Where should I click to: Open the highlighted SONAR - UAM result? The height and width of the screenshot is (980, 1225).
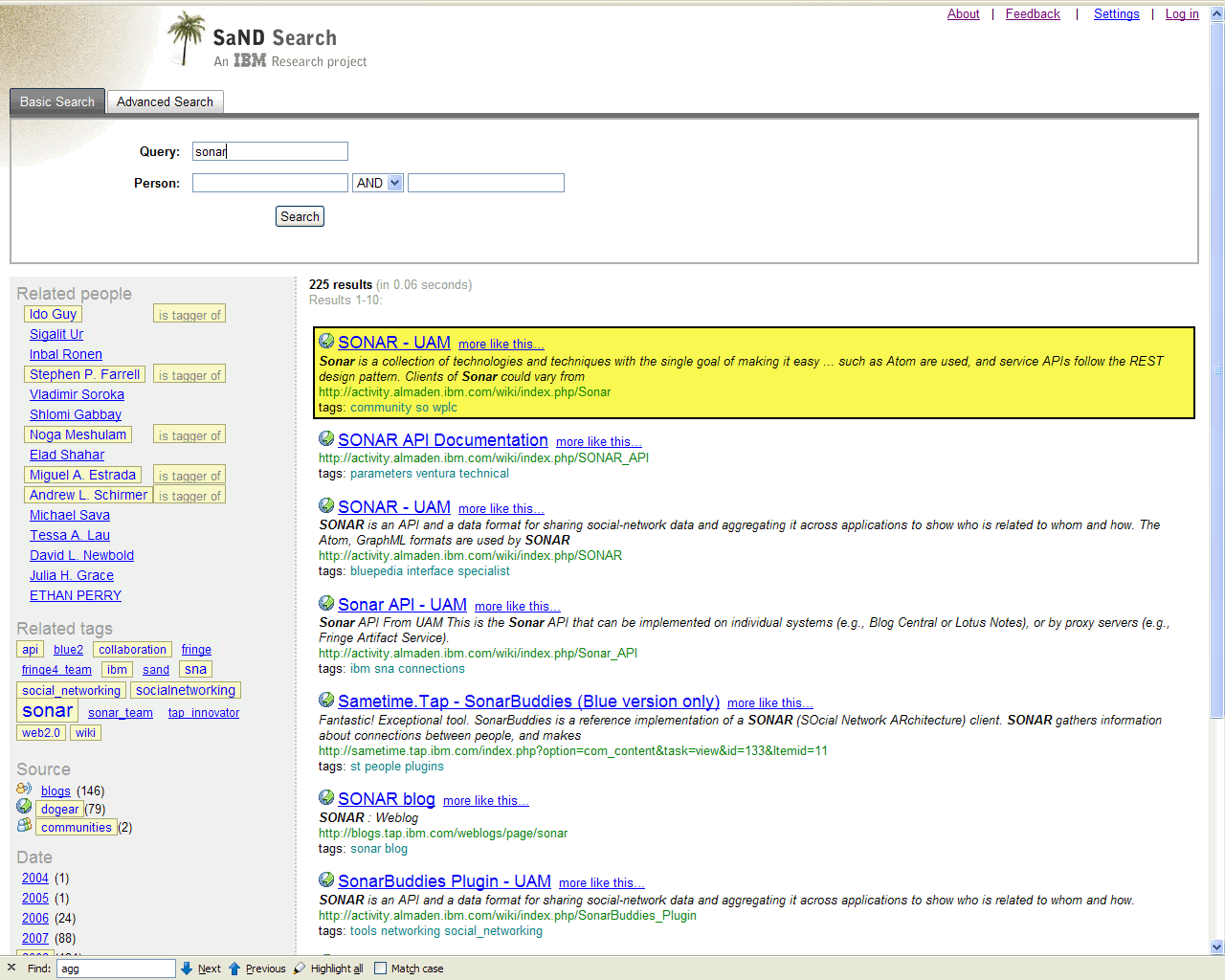(x=394, y=343)
